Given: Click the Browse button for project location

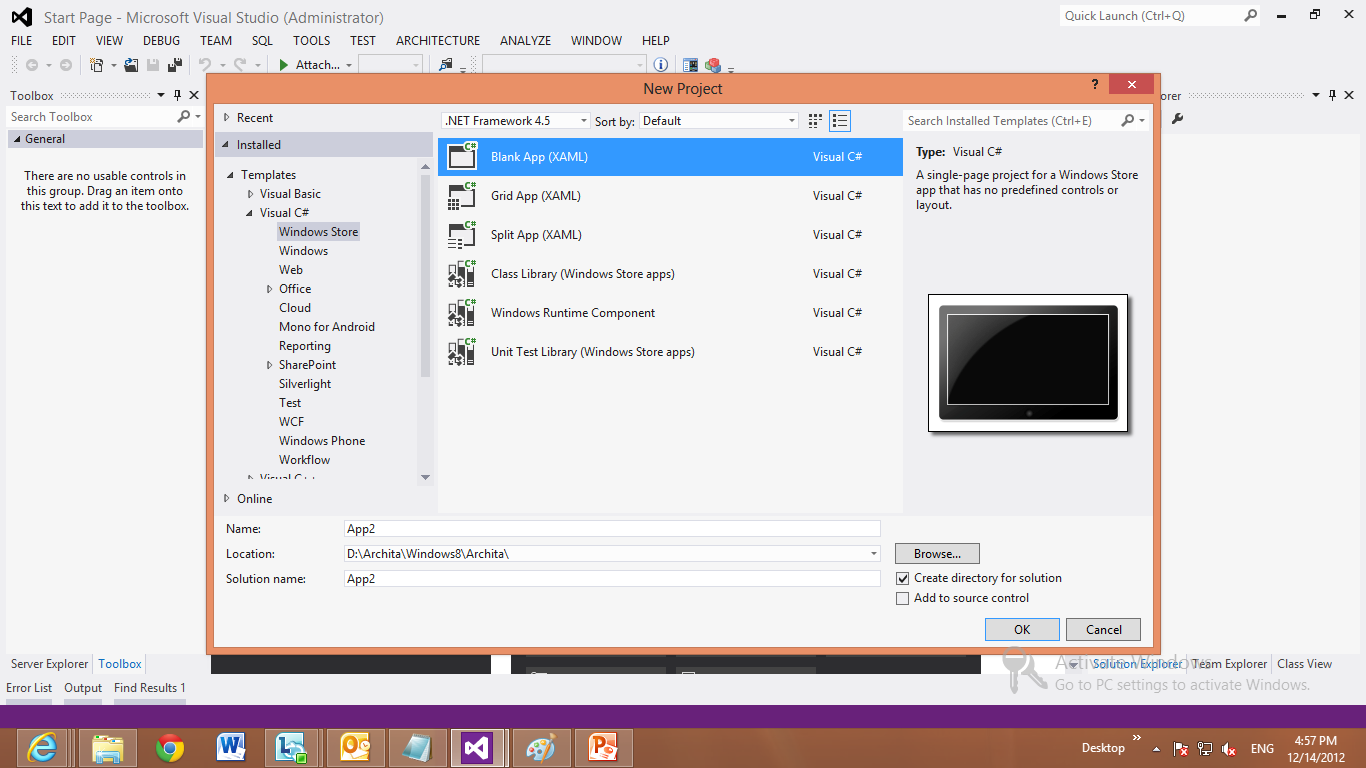Looking at the screenshot, I should coord(936,553).
